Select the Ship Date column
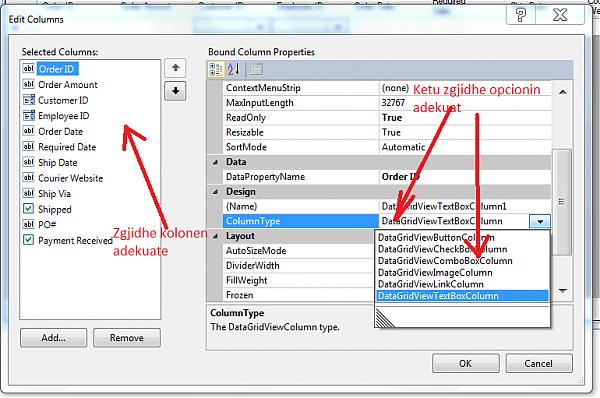Image resolution: width=600 pixels, height=398 pixels. click(x=58, y=163)
